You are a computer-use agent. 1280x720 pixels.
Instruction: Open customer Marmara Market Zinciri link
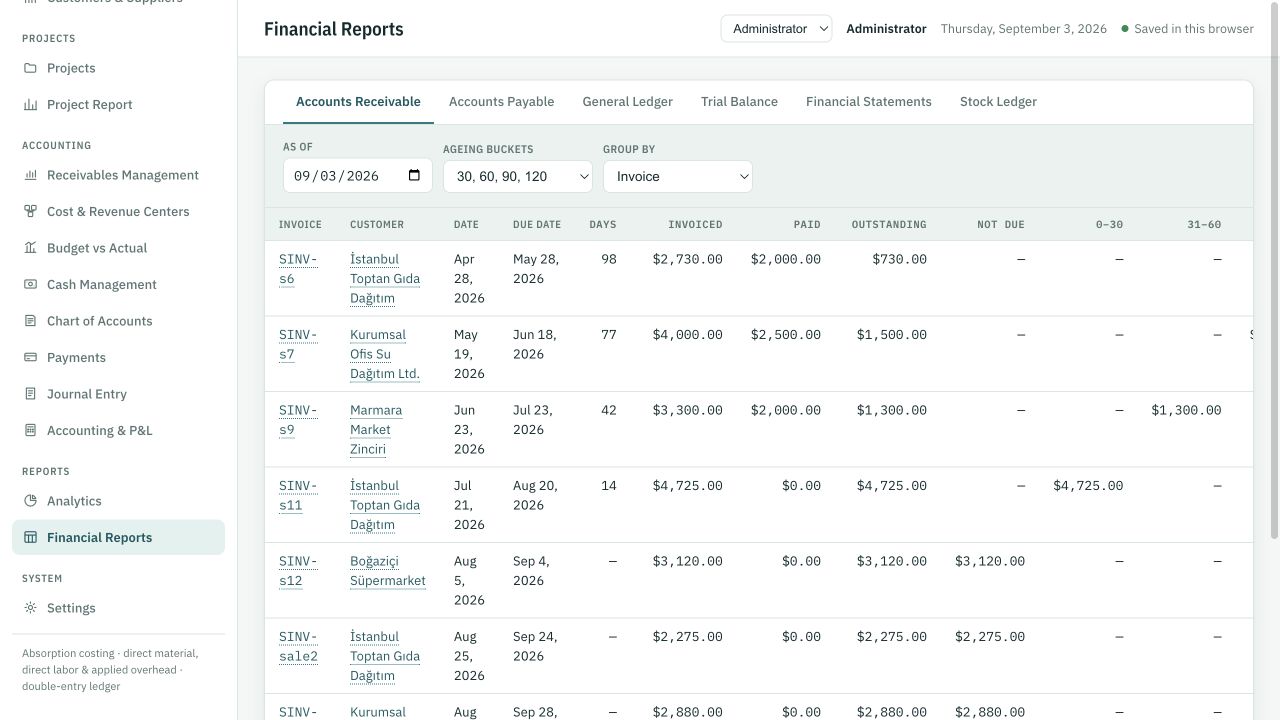pyautogui.click(x=376, y=429)
